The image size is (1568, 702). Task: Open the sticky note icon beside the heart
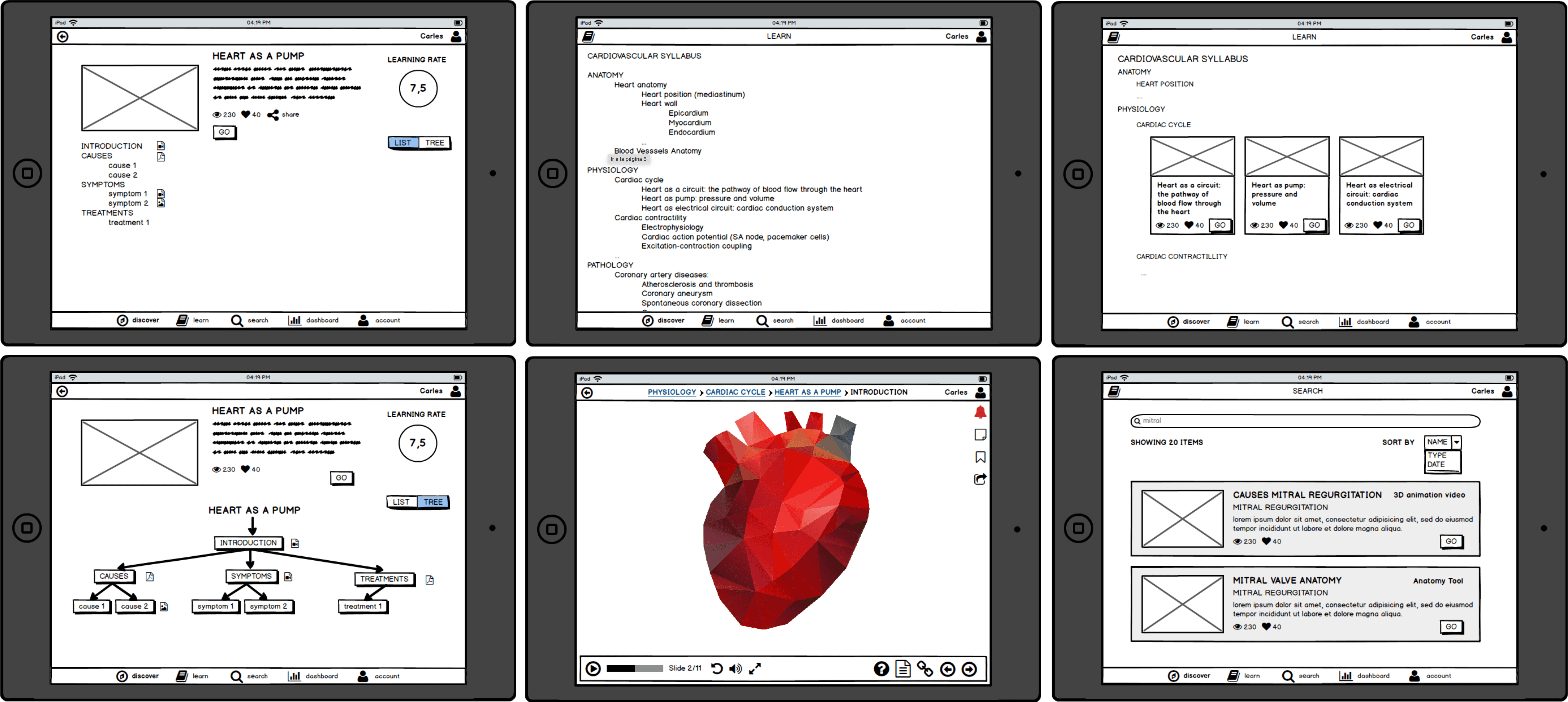[x=980, y=434]
